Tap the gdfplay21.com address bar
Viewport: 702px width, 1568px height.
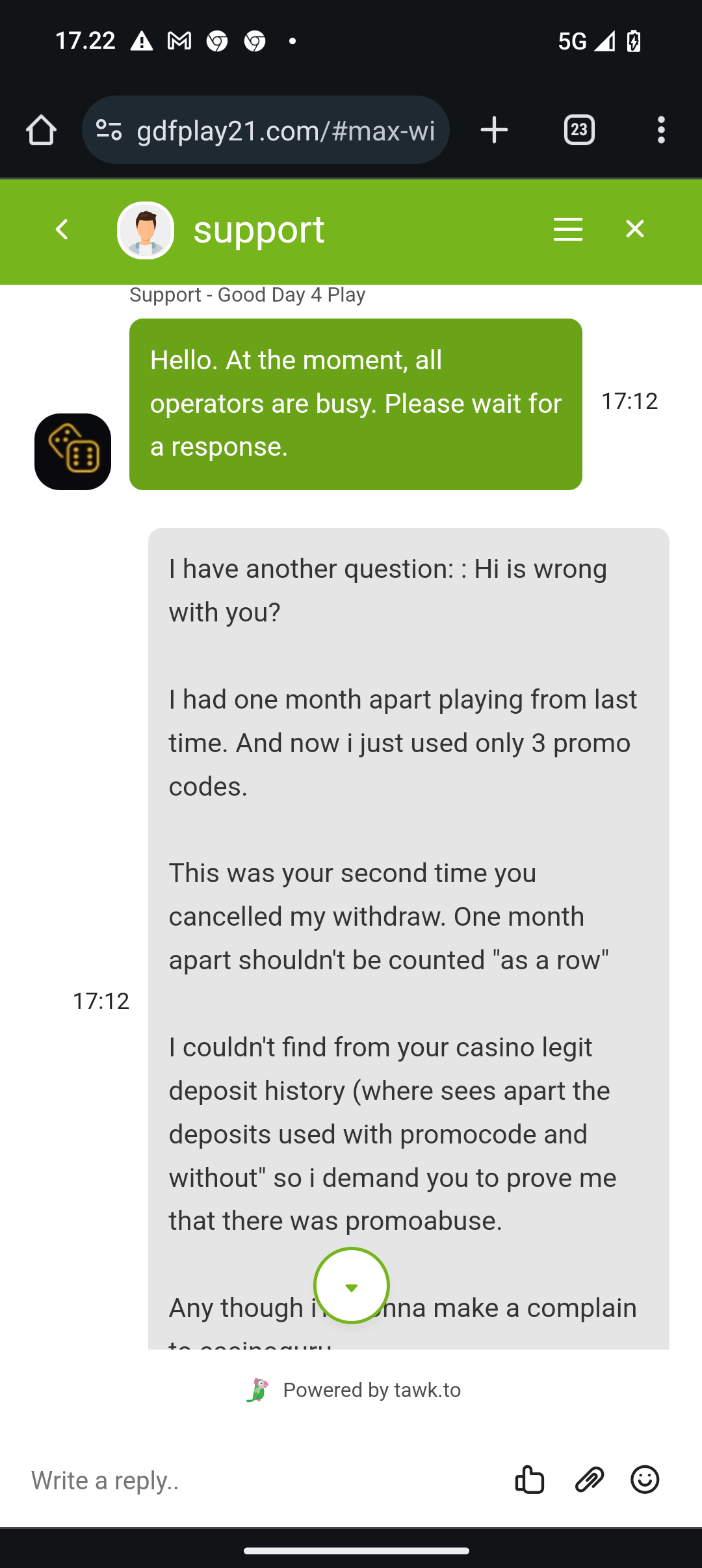(x=285, y=131)
